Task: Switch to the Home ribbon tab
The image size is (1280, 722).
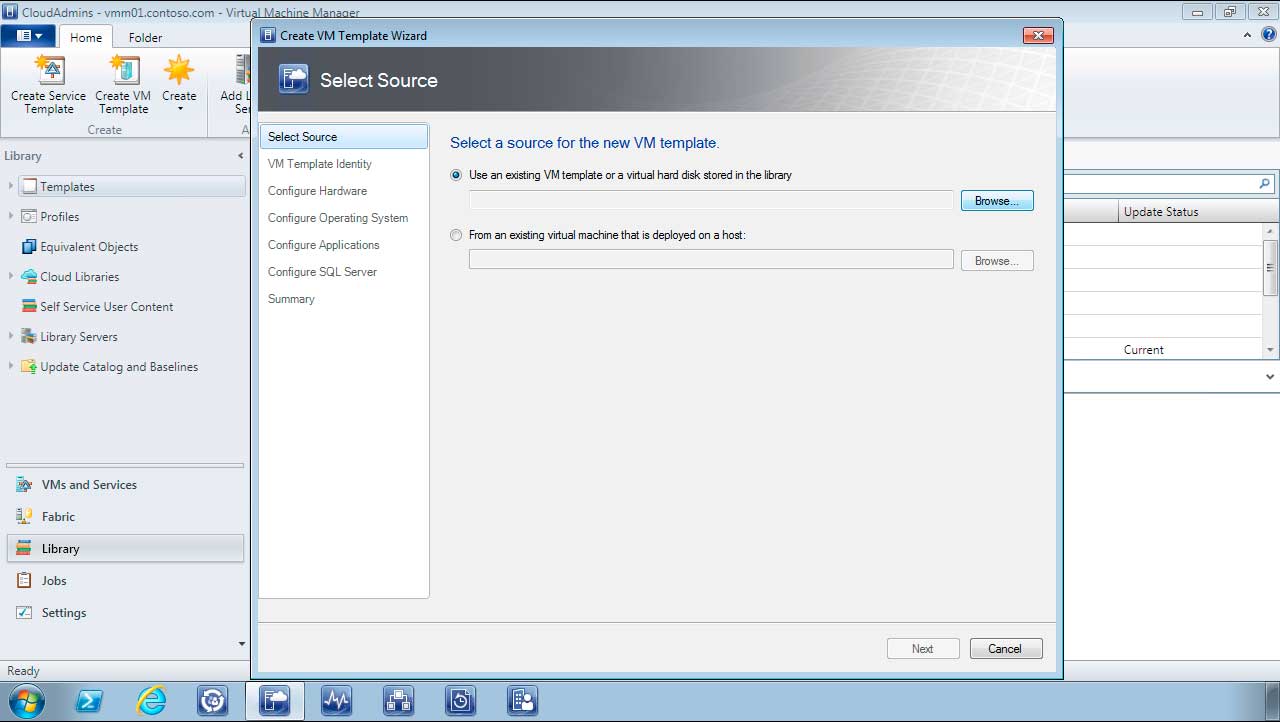Action: pos(86,37)
